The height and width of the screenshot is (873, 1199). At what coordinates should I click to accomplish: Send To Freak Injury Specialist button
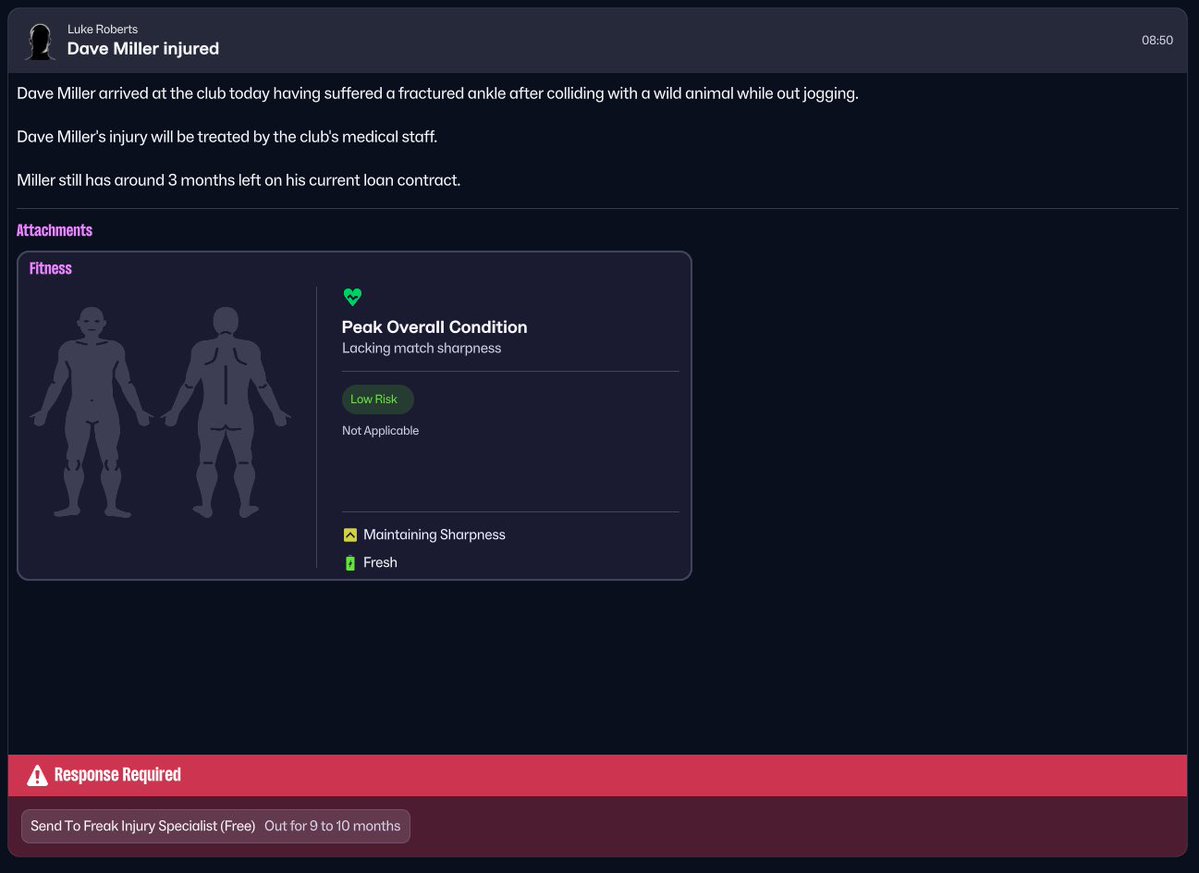[216, 826]
